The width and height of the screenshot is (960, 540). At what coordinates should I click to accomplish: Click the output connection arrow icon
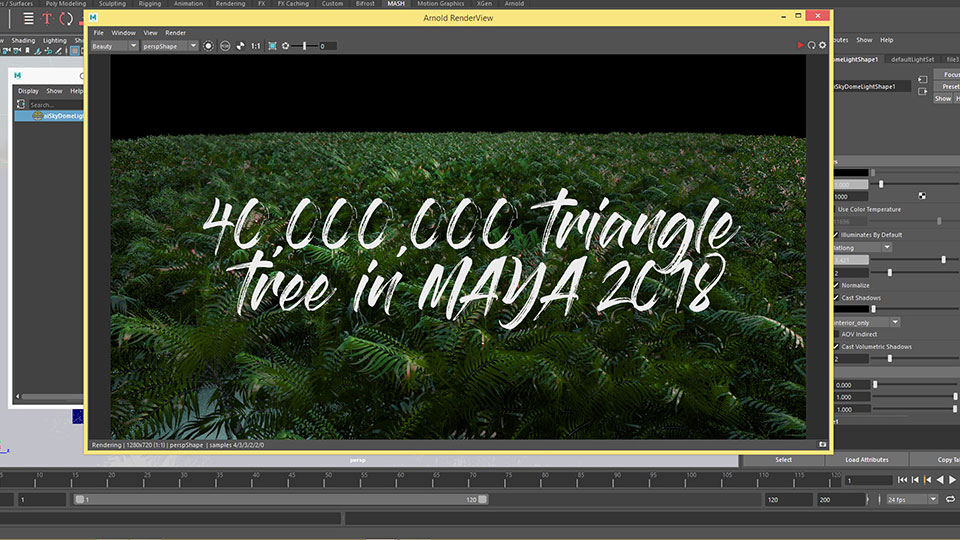(923, 91)
